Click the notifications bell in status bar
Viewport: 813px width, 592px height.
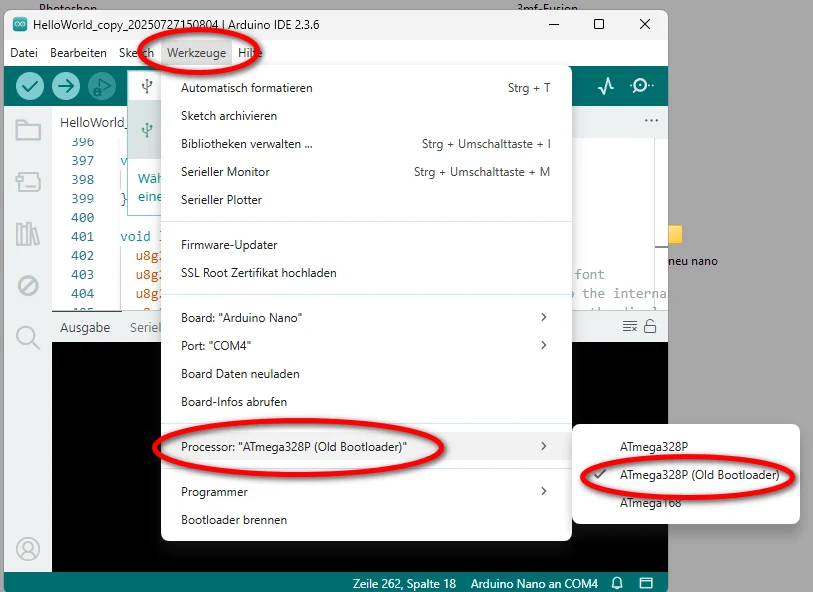(x=617, y=583)
